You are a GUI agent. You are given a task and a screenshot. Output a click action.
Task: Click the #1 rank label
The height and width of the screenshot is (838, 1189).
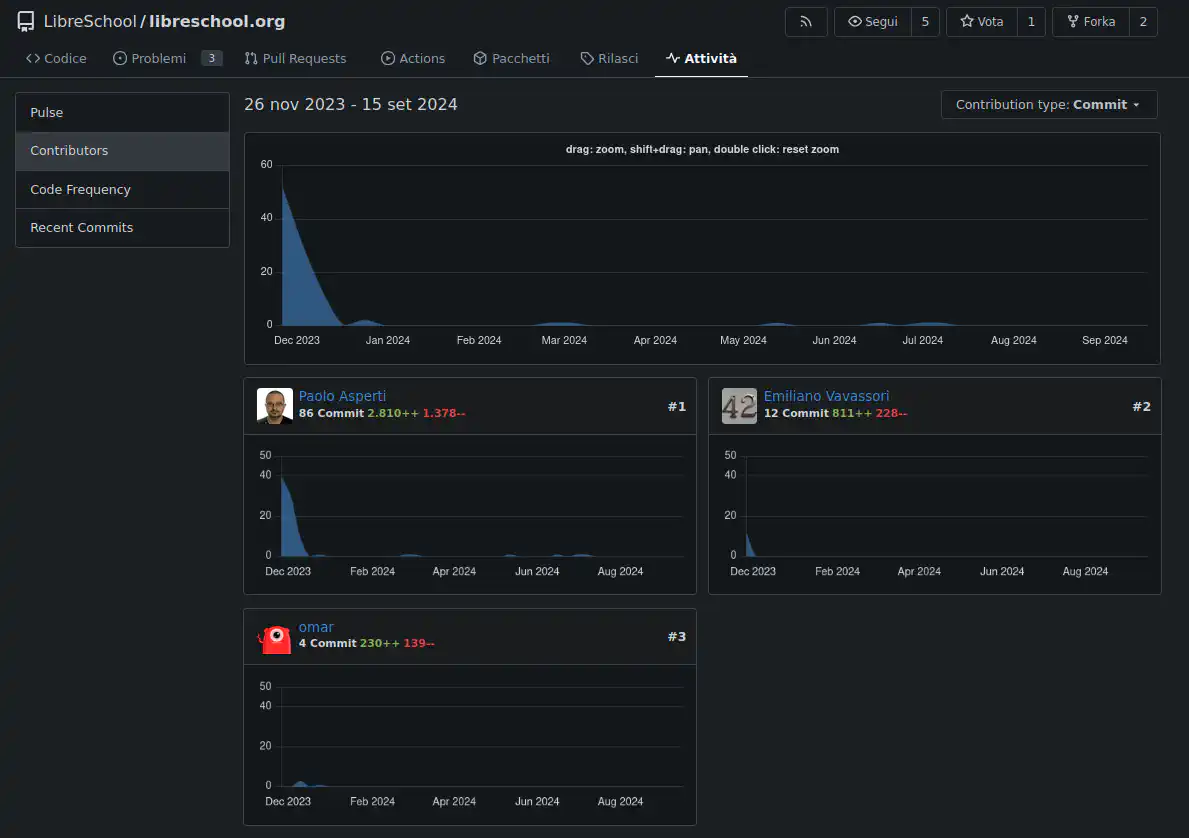(676, 406)
